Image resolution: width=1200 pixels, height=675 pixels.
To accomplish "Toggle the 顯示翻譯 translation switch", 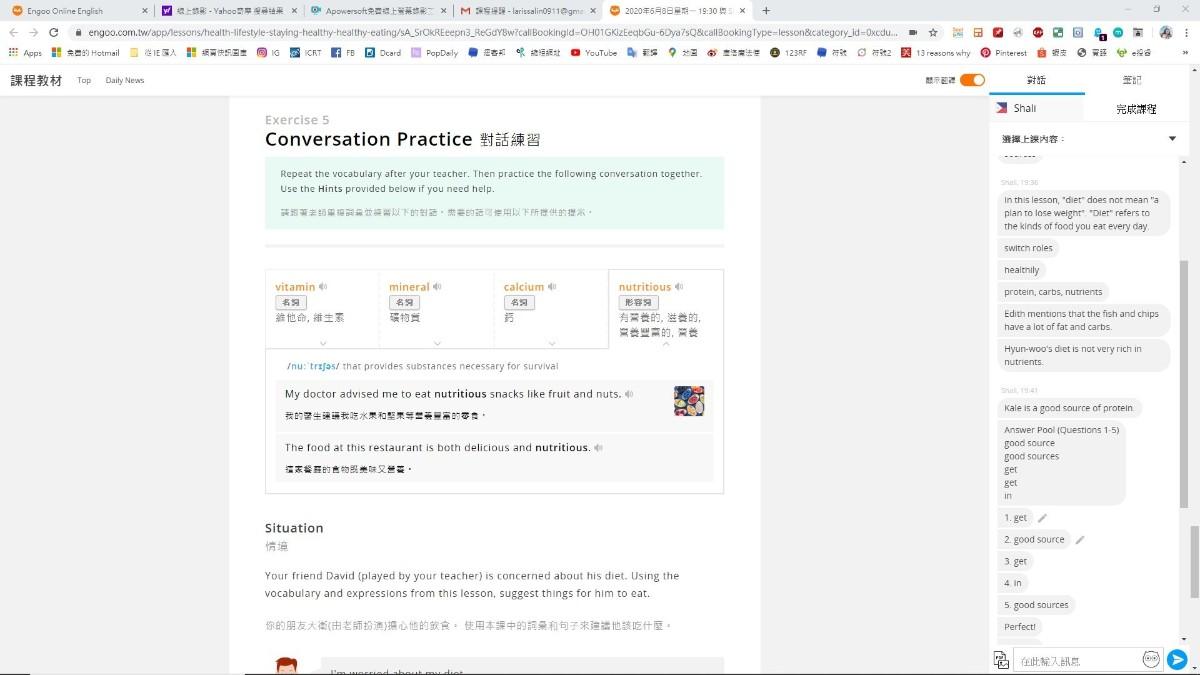I will click(972, 80).
